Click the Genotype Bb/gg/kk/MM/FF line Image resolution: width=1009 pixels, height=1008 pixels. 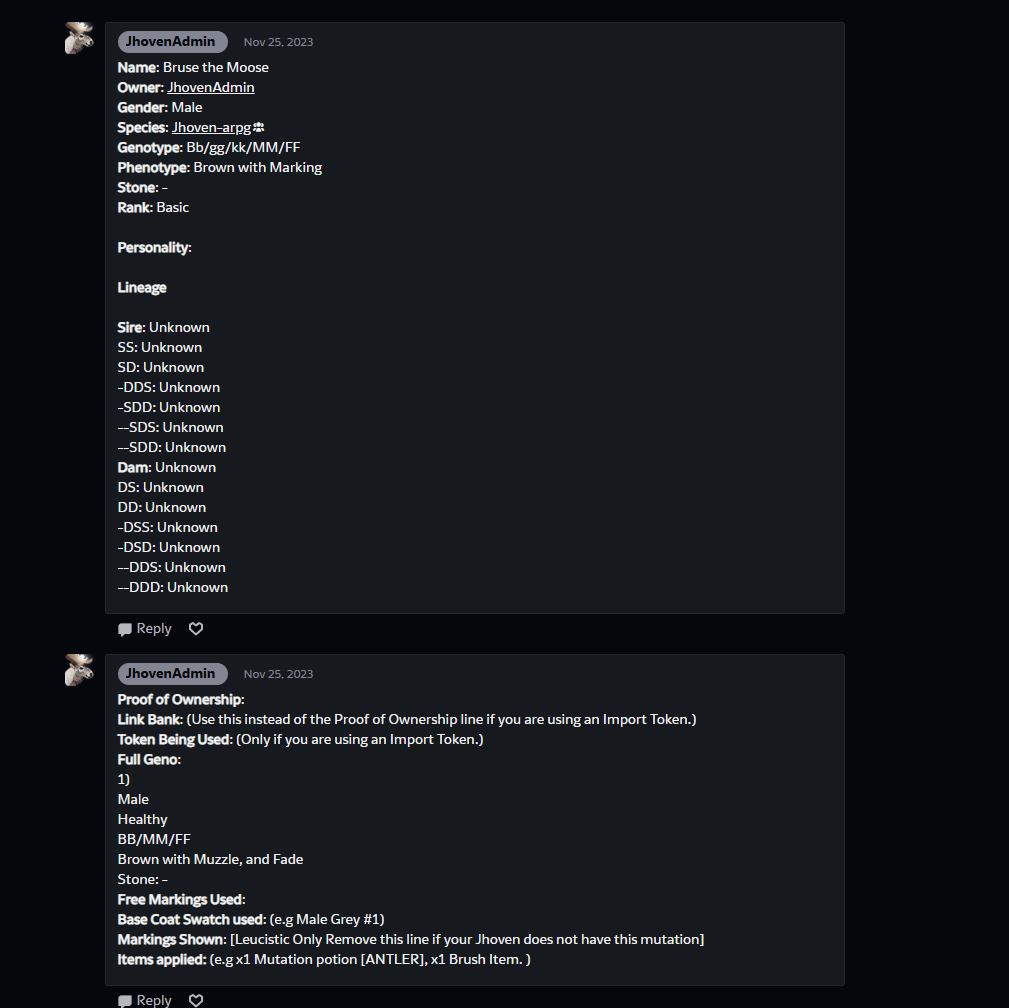coord(209,147)
